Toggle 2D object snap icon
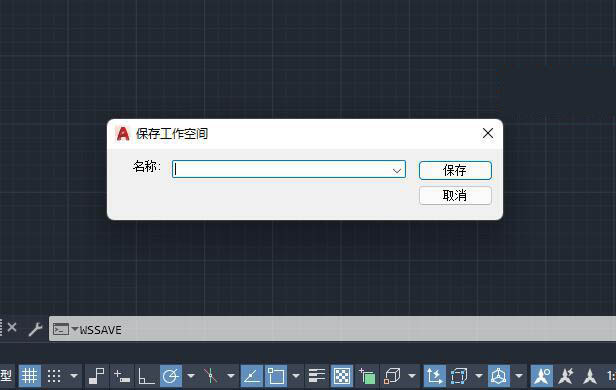616x390 pixels. coord(276,376)
